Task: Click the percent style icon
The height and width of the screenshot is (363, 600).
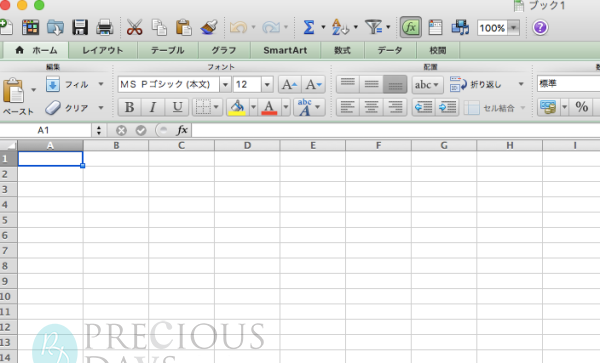Action: pos(582,107)
